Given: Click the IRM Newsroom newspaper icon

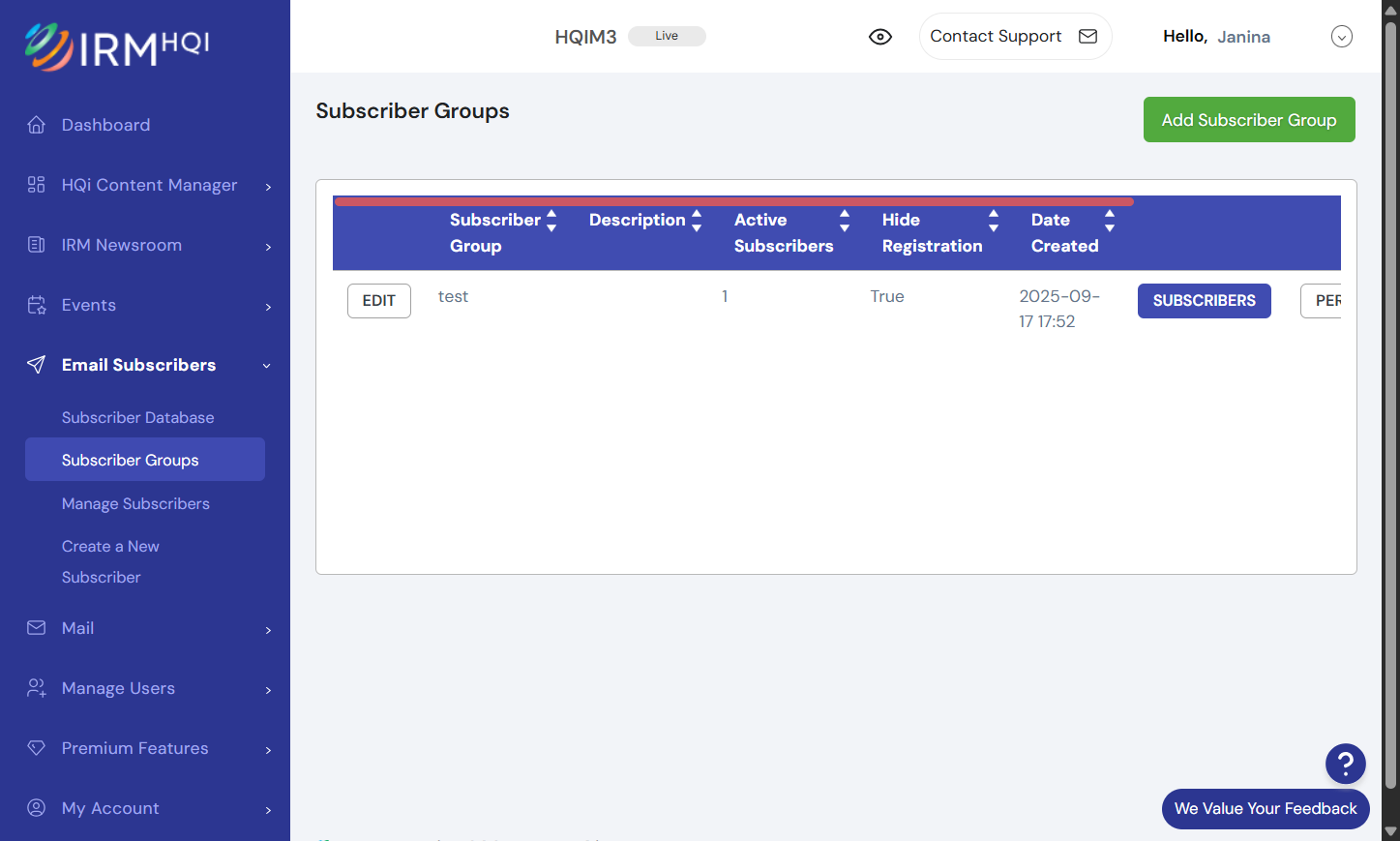Looking at the screenshot, I should 37,245.
